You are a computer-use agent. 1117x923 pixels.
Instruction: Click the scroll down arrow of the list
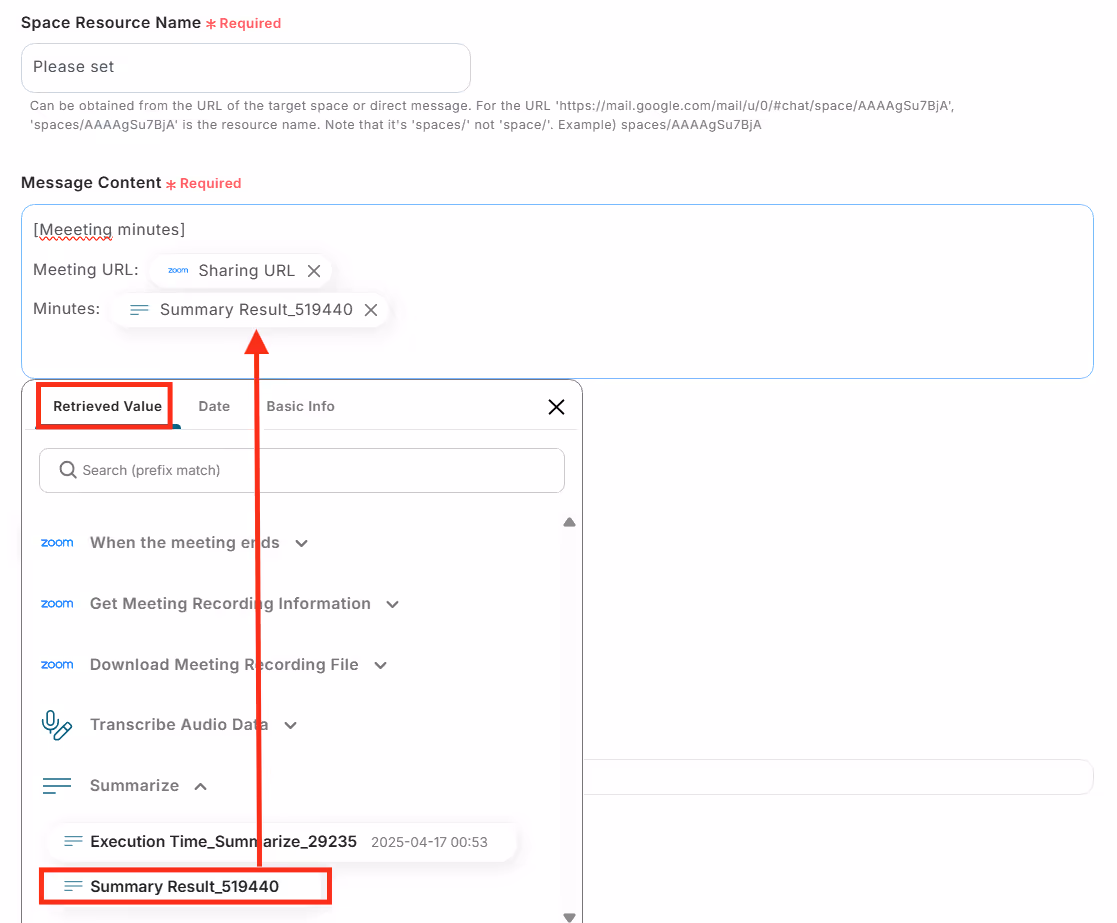(x=569, y=917)
